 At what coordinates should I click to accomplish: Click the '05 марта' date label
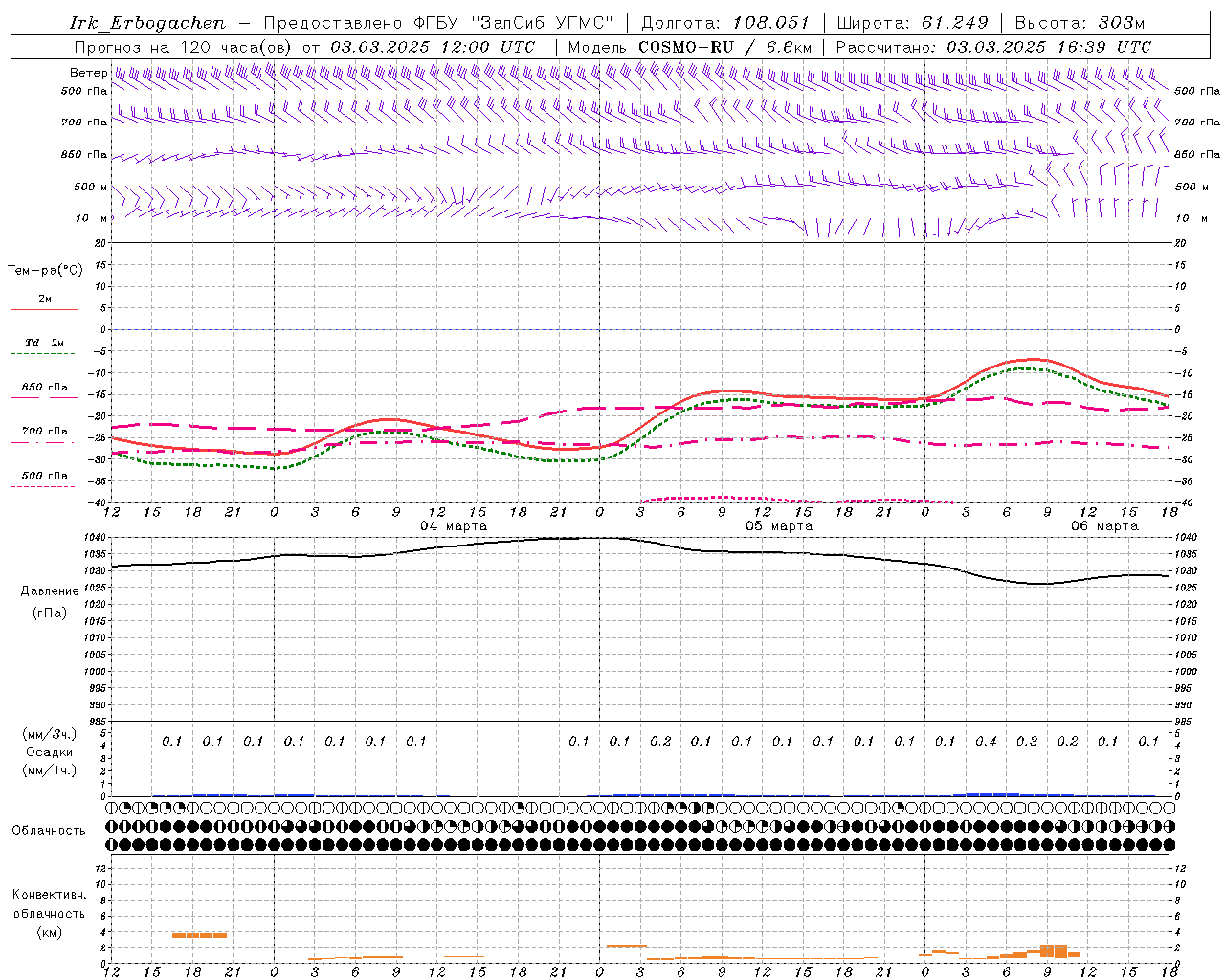(779, 526)
